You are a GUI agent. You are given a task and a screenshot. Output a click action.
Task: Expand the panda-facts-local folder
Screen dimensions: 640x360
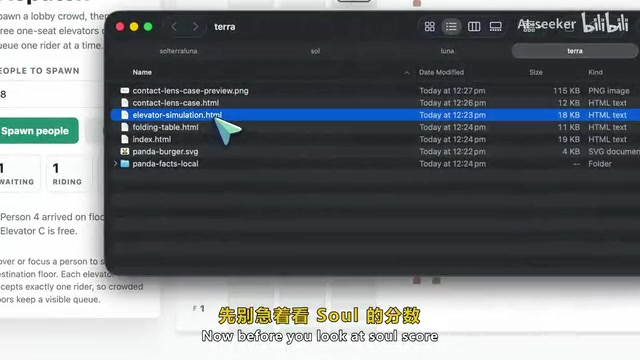coord(116,163)
